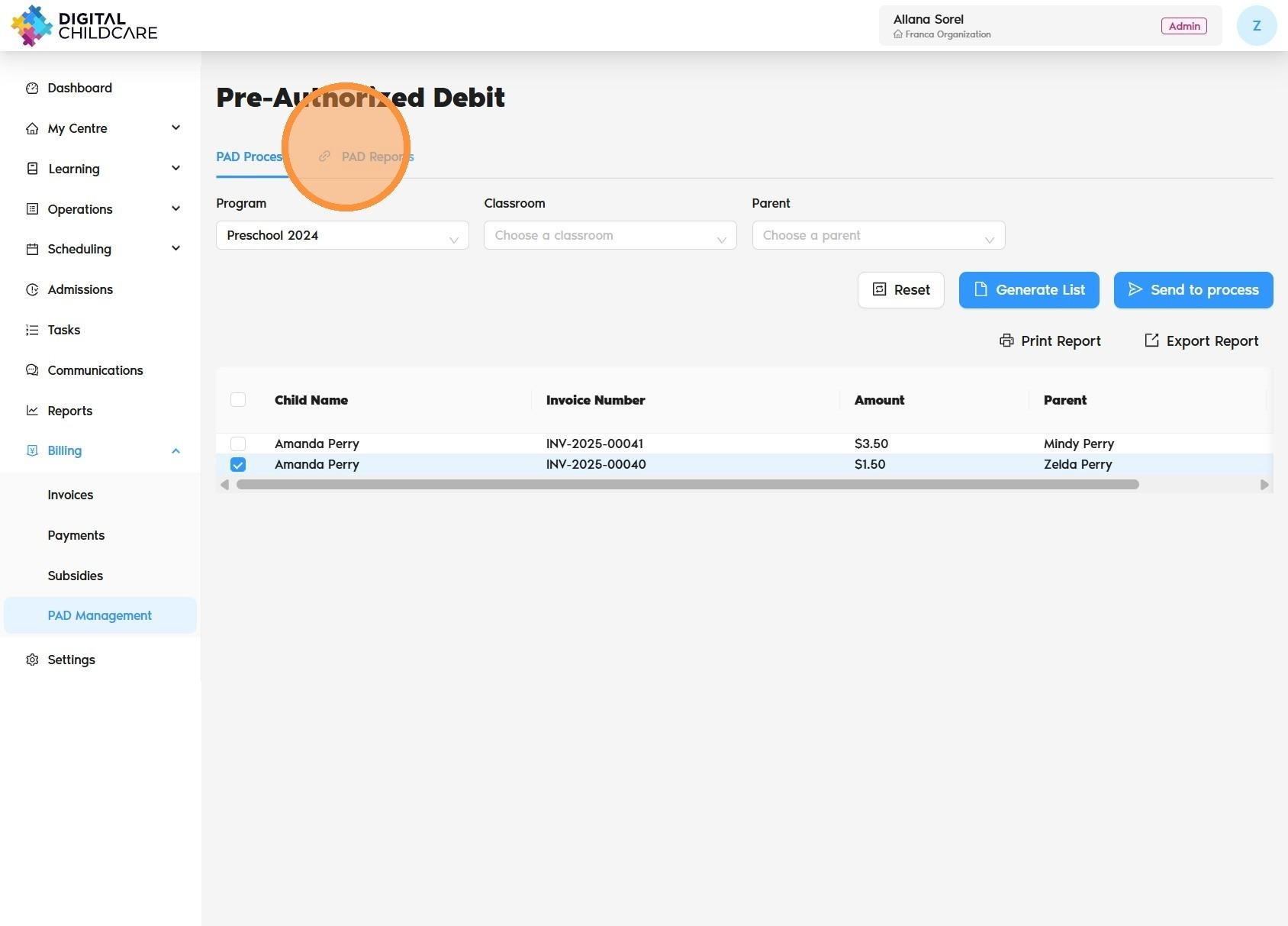Click the INV-2025-00041 cell
1288x926 pixels.
pos(595,444)
